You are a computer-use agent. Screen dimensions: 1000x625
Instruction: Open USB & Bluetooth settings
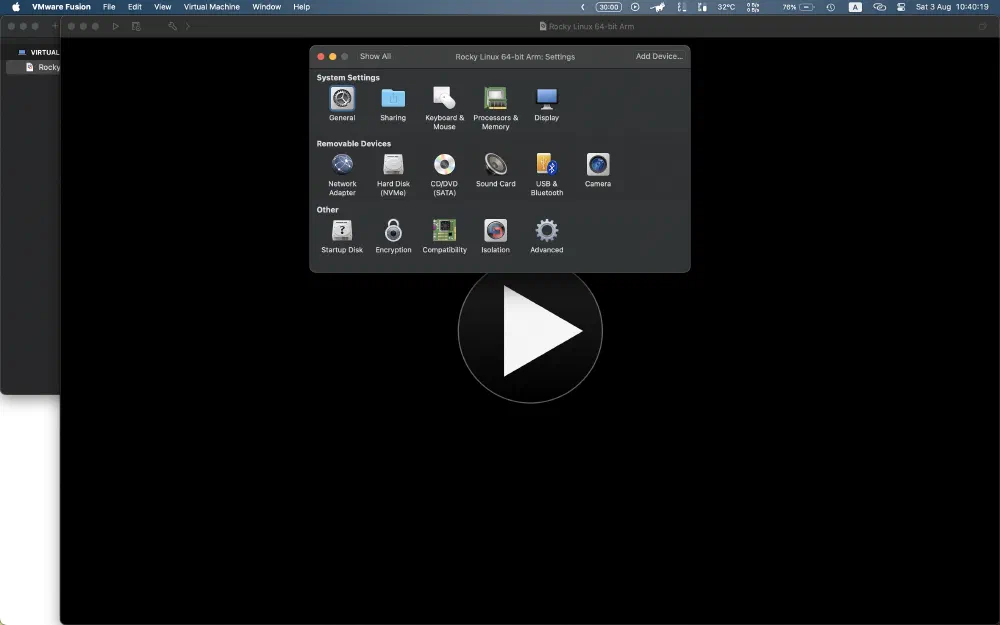(546, 165)
